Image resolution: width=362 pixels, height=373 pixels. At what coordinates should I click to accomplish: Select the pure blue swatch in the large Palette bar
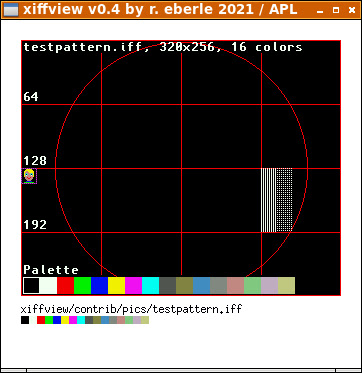point(99,286)
